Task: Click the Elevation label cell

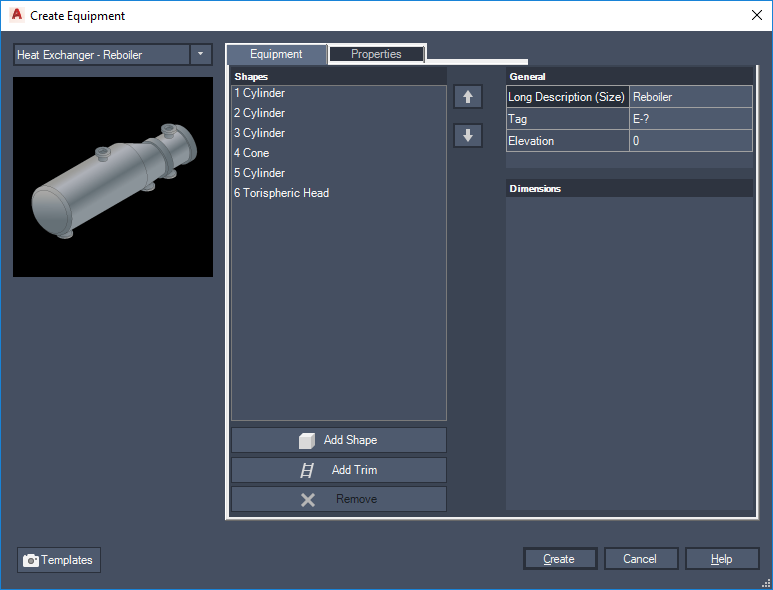Action: click(567, 140)
